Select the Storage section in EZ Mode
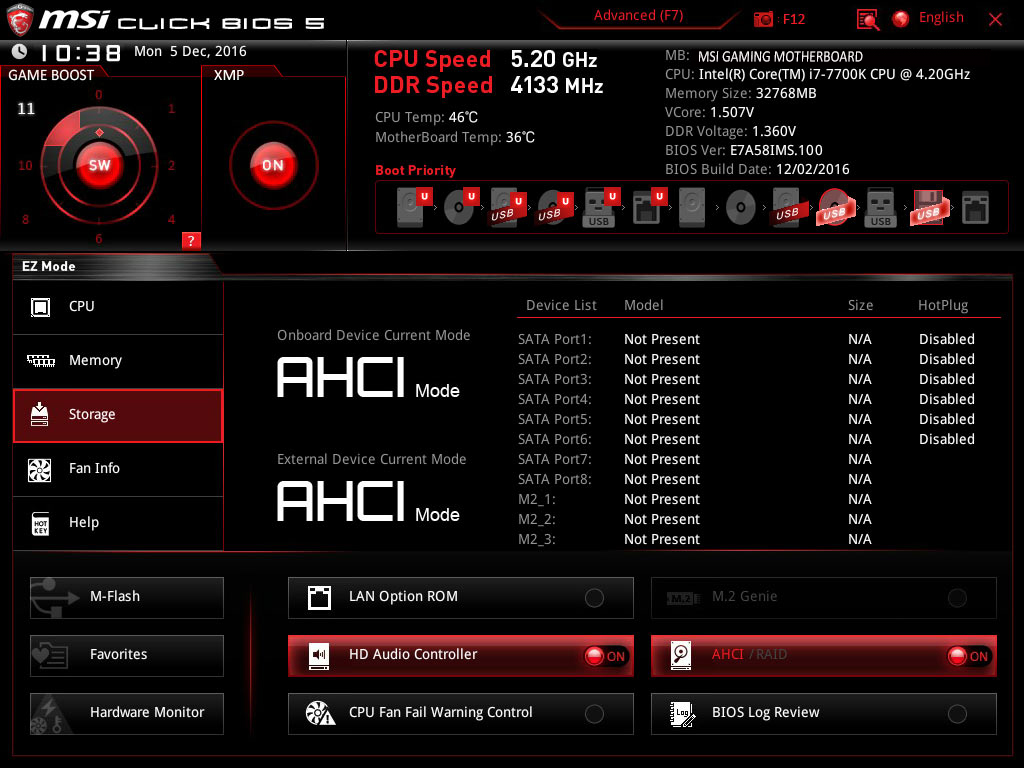Image resolution: width=1024 pixels, height=768 pixels. coord(118,415)
